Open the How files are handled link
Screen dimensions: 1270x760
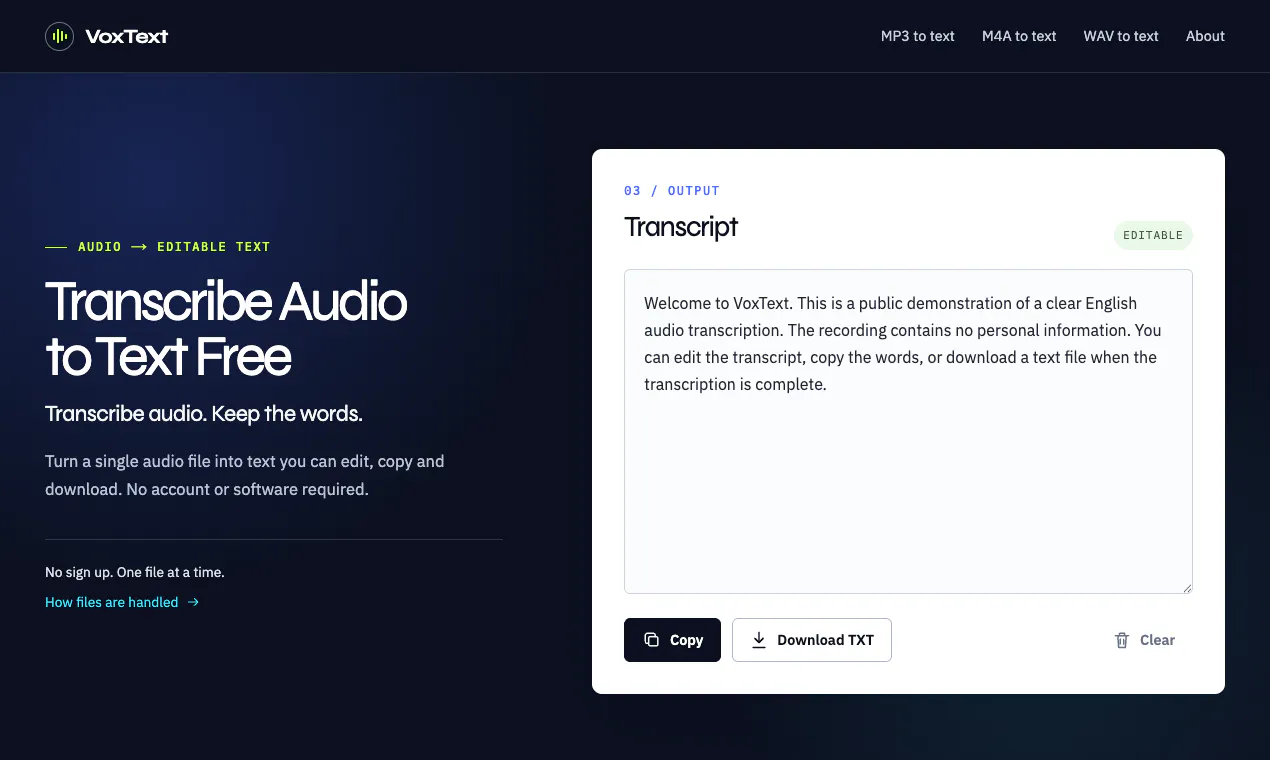coord(122,602)
